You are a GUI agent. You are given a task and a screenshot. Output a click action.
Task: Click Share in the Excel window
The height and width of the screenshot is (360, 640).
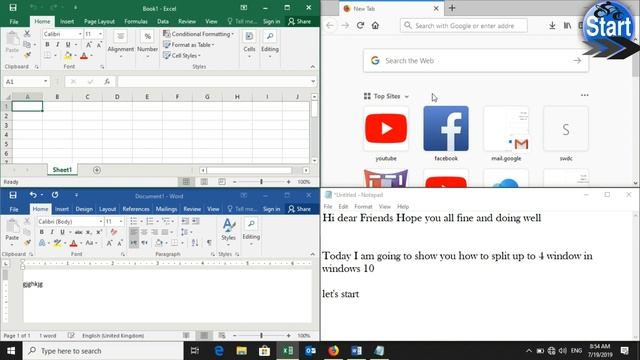pos(300,21)
